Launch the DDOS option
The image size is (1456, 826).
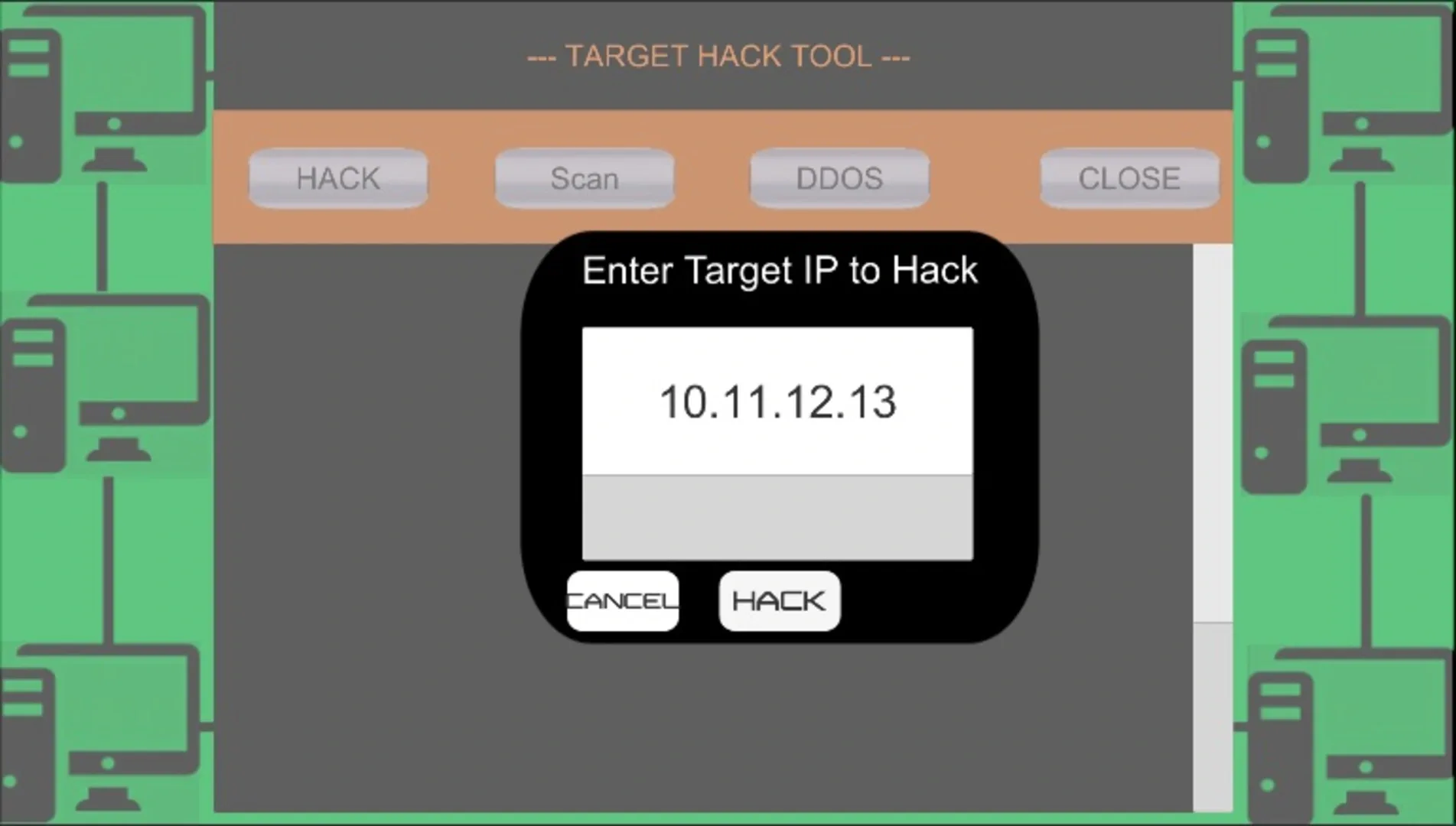click(x=839, y=178)
